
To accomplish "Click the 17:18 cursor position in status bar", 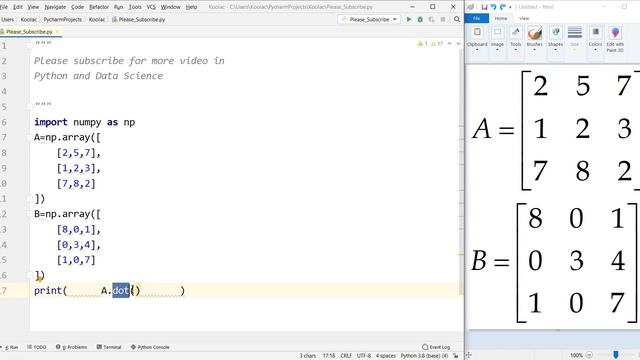I will (x=329, y=356).
